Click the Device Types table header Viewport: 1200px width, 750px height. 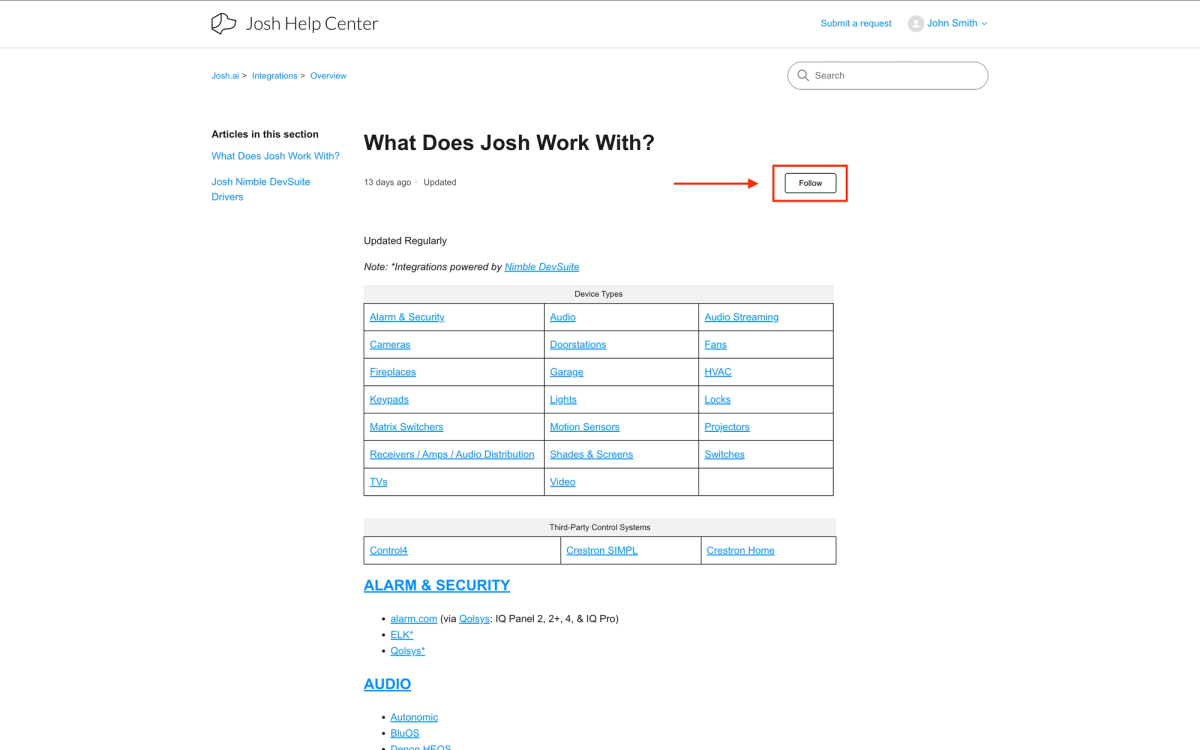click(x=598, y=294)
